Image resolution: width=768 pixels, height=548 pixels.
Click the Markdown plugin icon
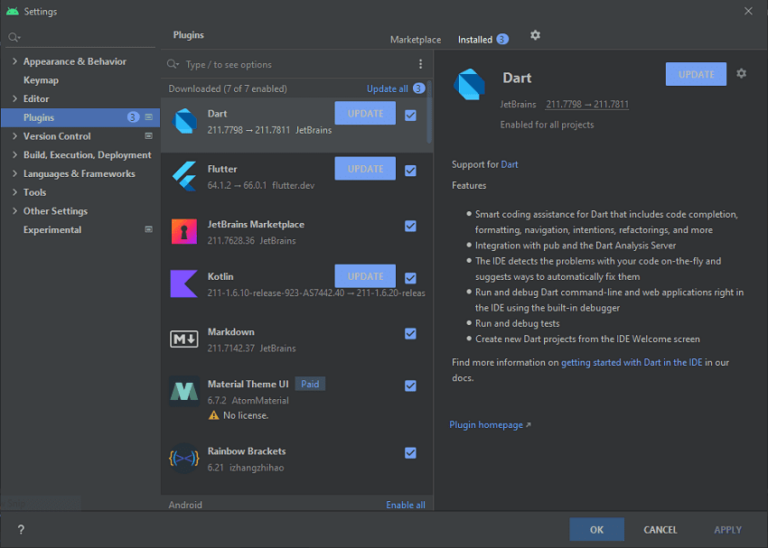click(x=184, y=339)
